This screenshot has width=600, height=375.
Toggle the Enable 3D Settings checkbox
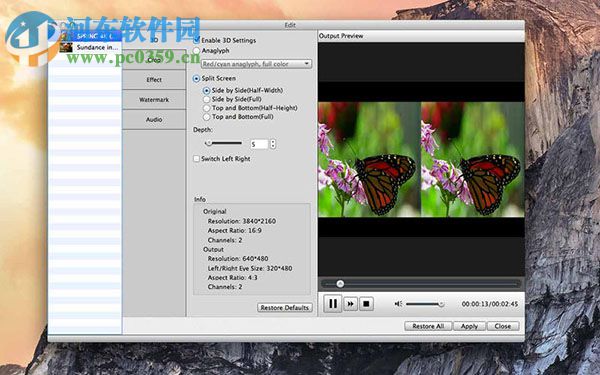197,40
